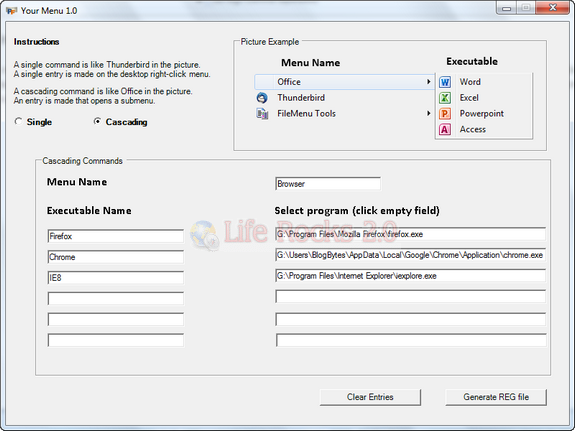Select the Single radio button

pos(18,121)
